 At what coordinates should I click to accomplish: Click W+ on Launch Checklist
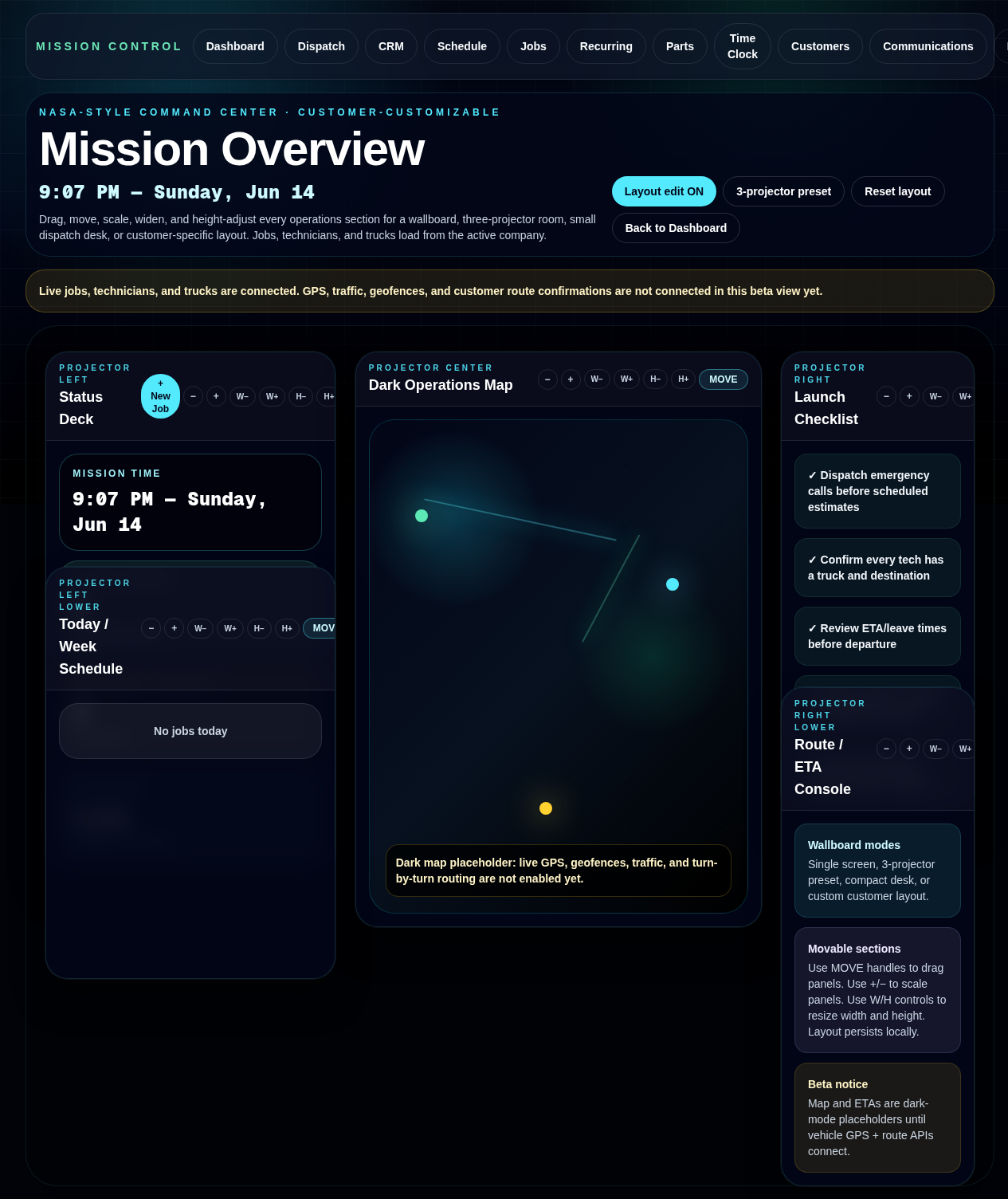(x=964, y=396)
